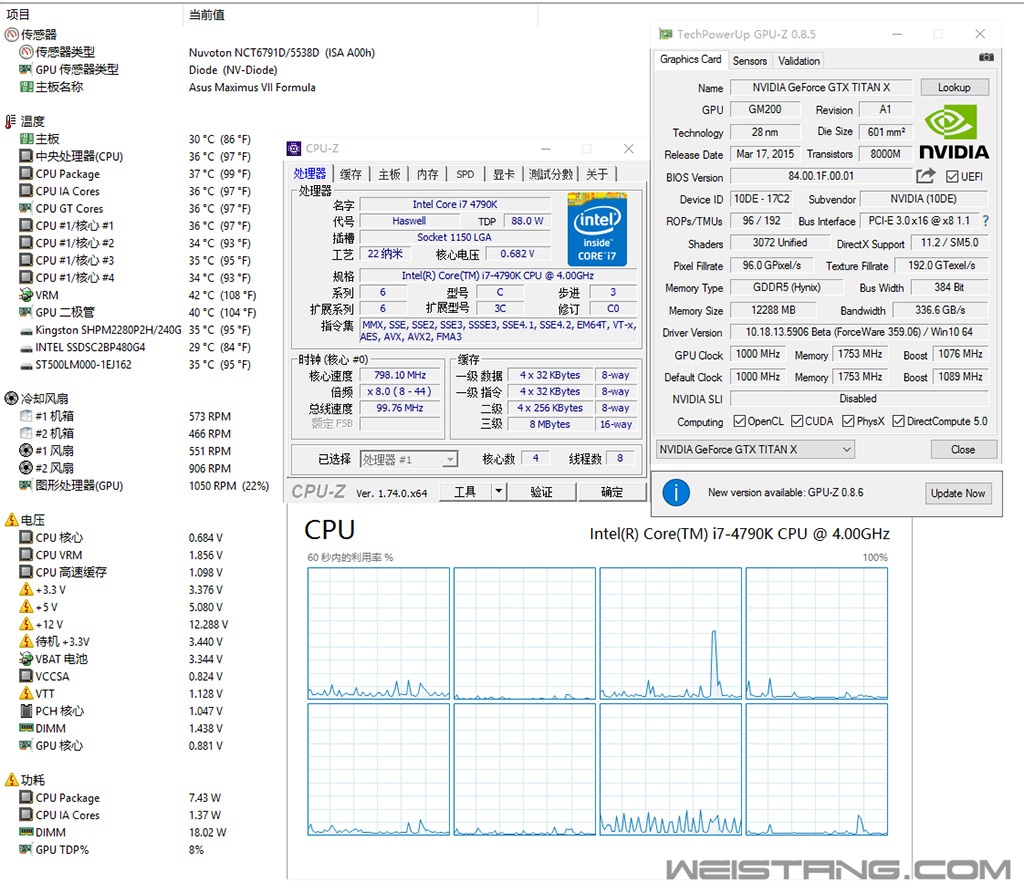Click the +12 V warning icon
The image size is (1024, 893).
(26, 624)
